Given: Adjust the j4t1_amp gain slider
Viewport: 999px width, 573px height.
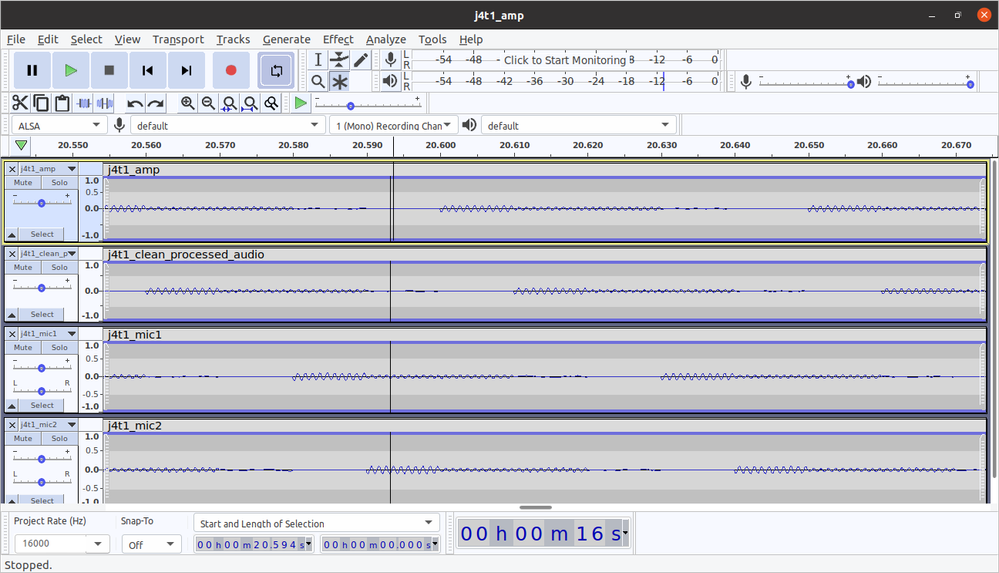Looking at the screenshot, I should pos(41,203).
